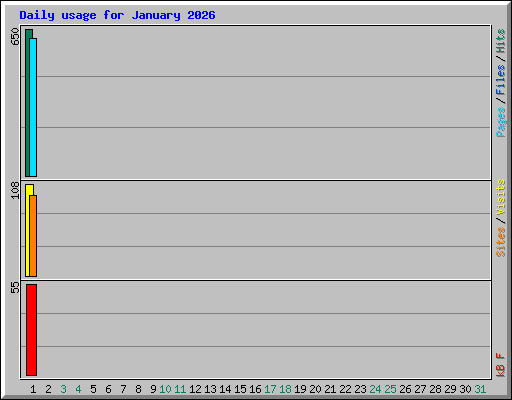Click day label '12' on the x-axis
This screenshot has height=400, width=512.
[x=195, y=389]
